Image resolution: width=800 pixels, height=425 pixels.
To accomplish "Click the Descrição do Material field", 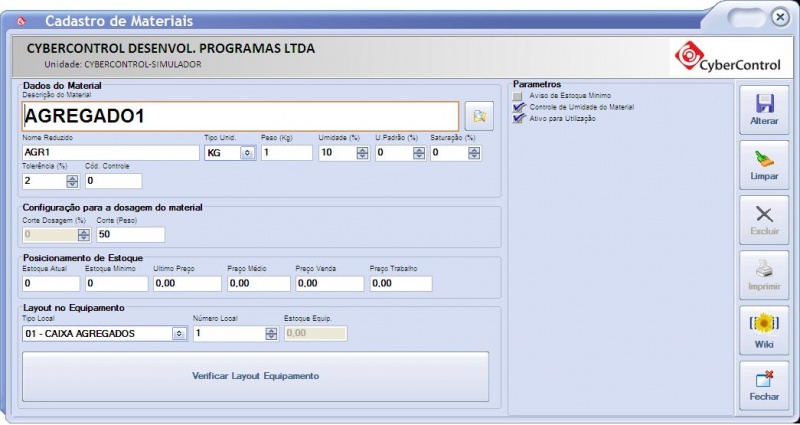I will (x=240, y=116).
